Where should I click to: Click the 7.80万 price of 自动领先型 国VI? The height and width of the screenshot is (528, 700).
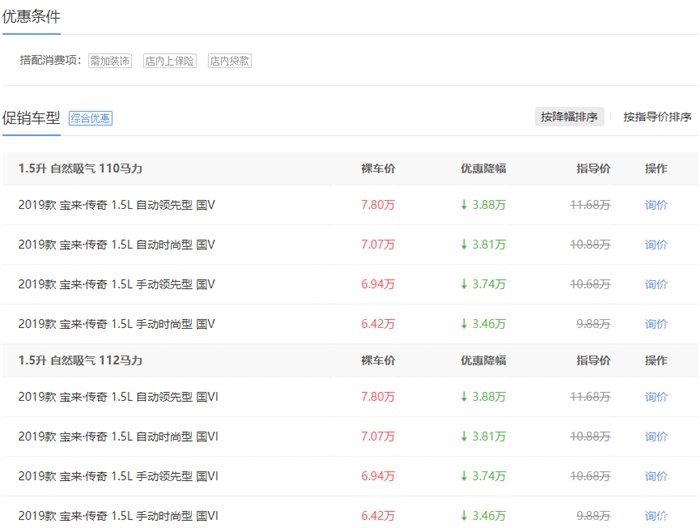[x=378, y=397]
